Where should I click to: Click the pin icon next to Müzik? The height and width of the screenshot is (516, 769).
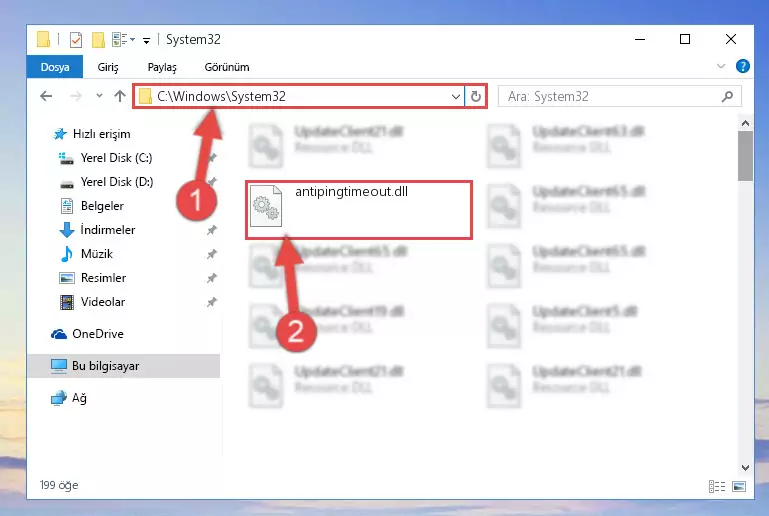pyautogui.click(x=211, y=254)
